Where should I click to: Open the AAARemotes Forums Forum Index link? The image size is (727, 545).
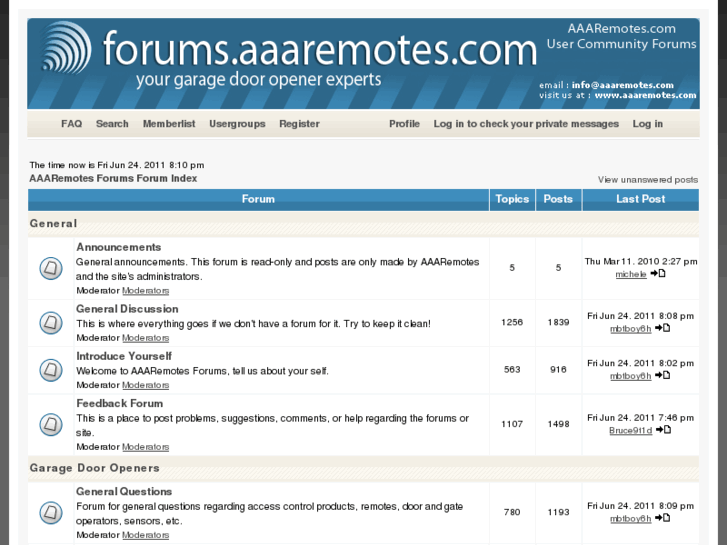(113, 179)
